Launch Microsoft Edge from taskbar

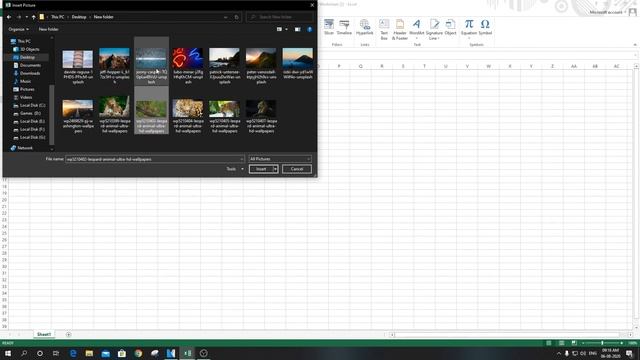pos(73,353)
